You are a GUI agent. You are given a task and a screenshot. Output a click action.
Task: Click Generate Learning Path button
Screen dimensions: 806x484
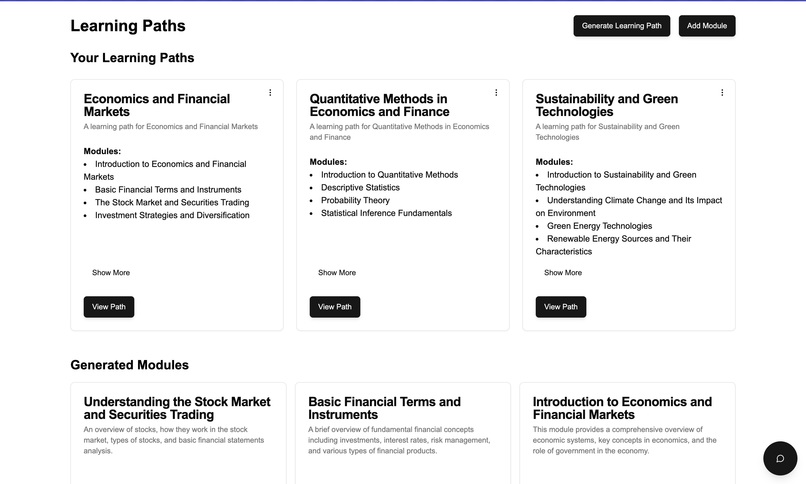coord(621,26)
